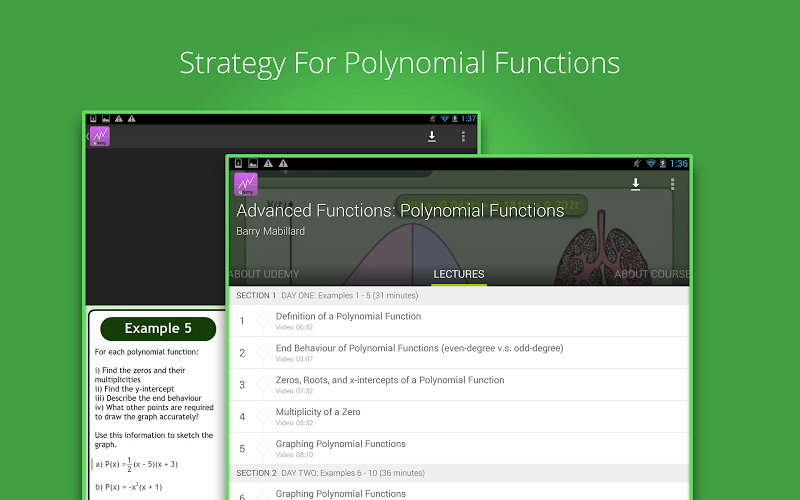Tap equation b) P(x) = -x²(x + 1)
The width and height of the screenshot is (800, 500).
click(x=129, y=487)
